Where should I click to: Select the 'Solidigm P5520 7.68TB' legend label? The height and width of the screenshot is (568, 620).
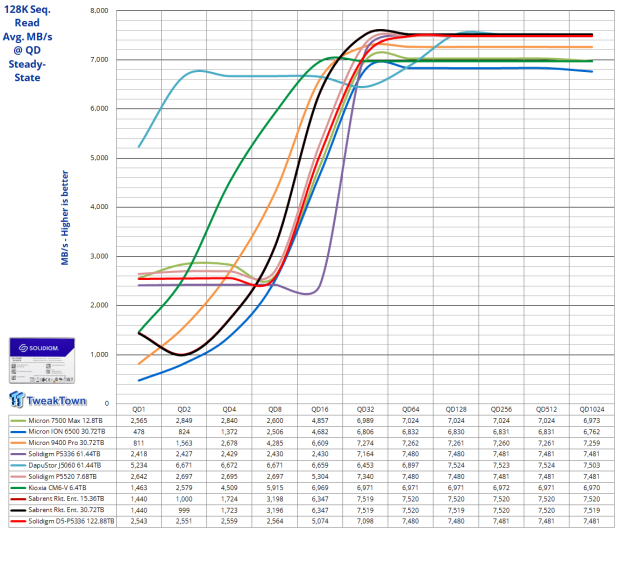point(62,477)
